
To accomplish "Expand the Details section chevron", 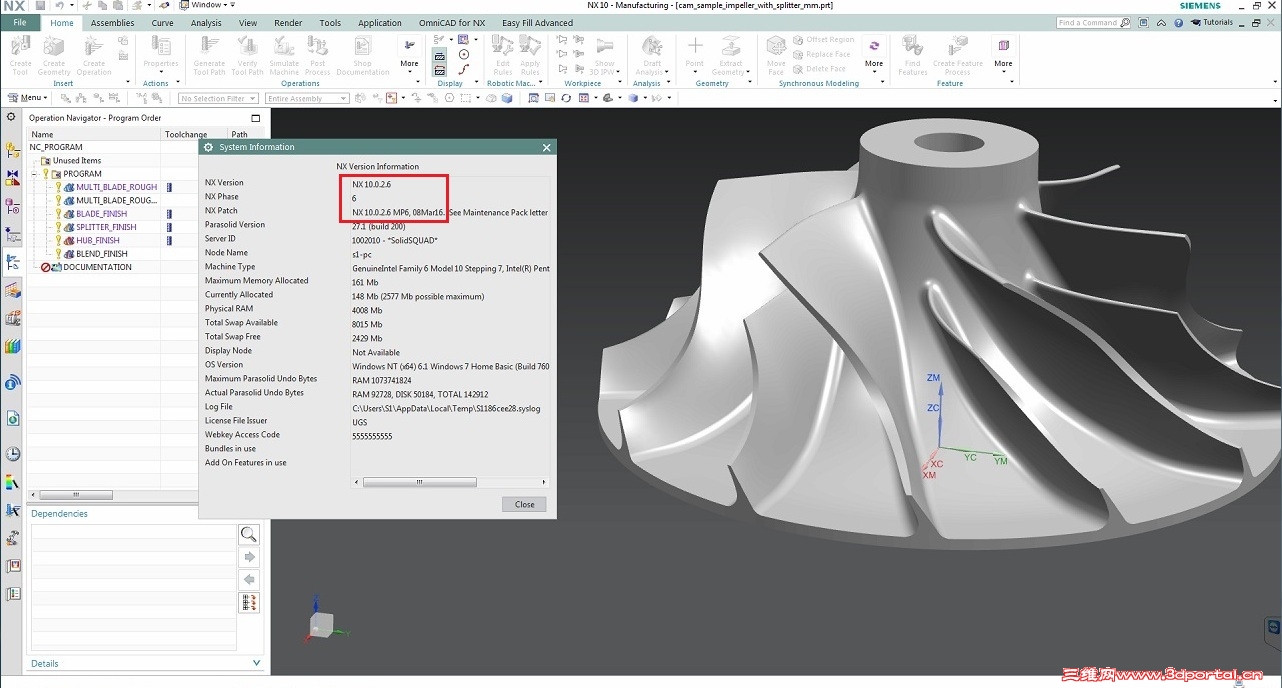I will pos(256,663).
